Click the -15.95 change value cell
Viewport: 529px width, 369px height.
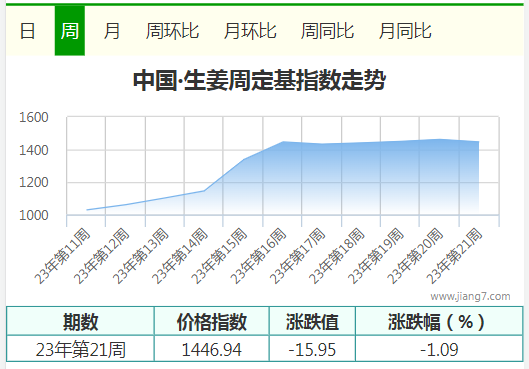click(312, 349)
